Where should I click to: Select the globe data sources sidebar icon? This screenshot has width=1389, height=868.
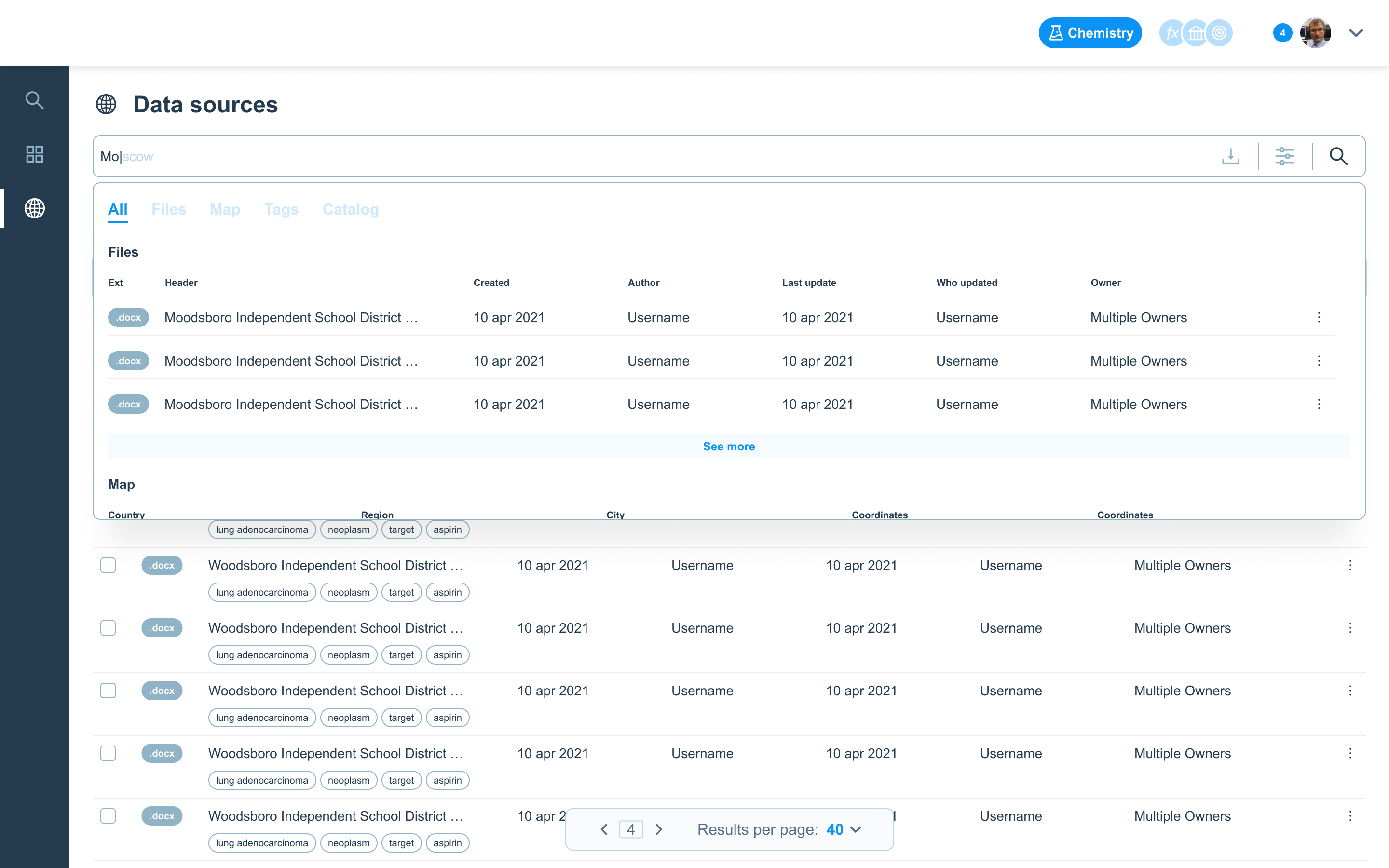(x=34, y=208)
